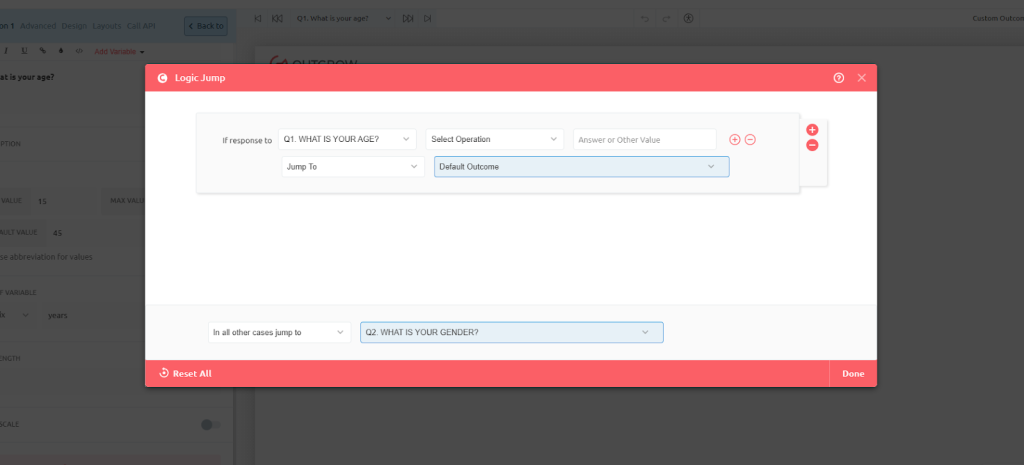Open 'In all other cases jump to' dropdown

tap(279, 332)
